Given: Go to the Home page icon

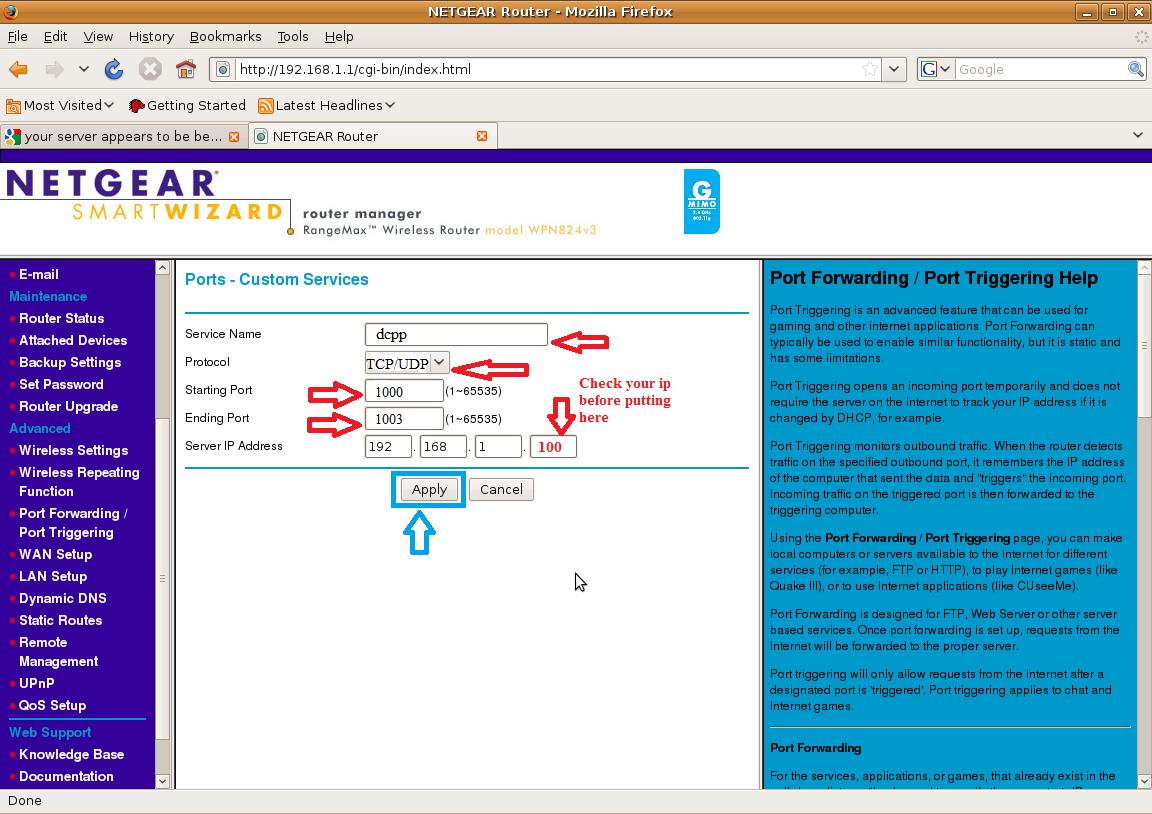Looking at the screenshot, I should click(186, 69).
